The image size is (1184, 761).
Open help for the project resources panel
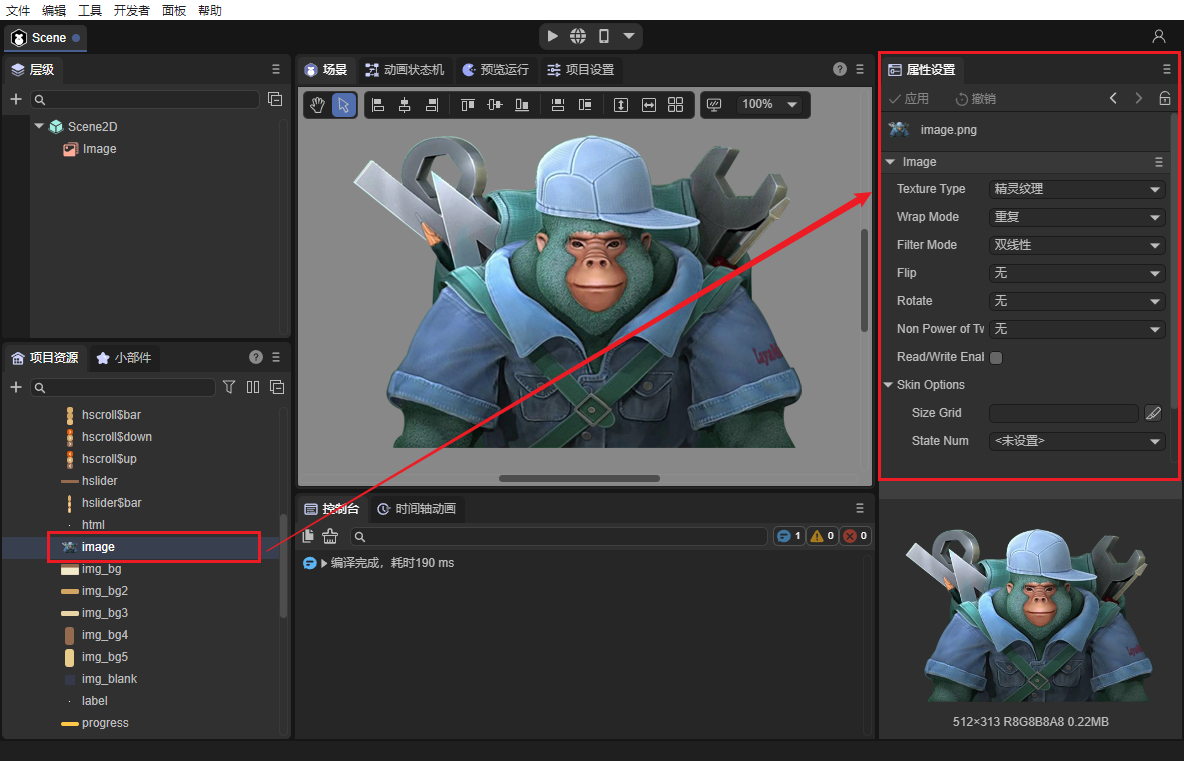(256, 357)
